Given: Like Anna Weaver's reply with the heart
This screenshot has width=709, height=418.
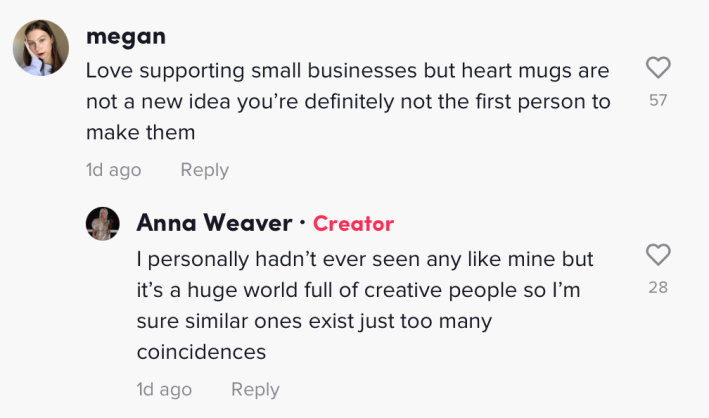Looking at the screenshot, I should (657, 254).
